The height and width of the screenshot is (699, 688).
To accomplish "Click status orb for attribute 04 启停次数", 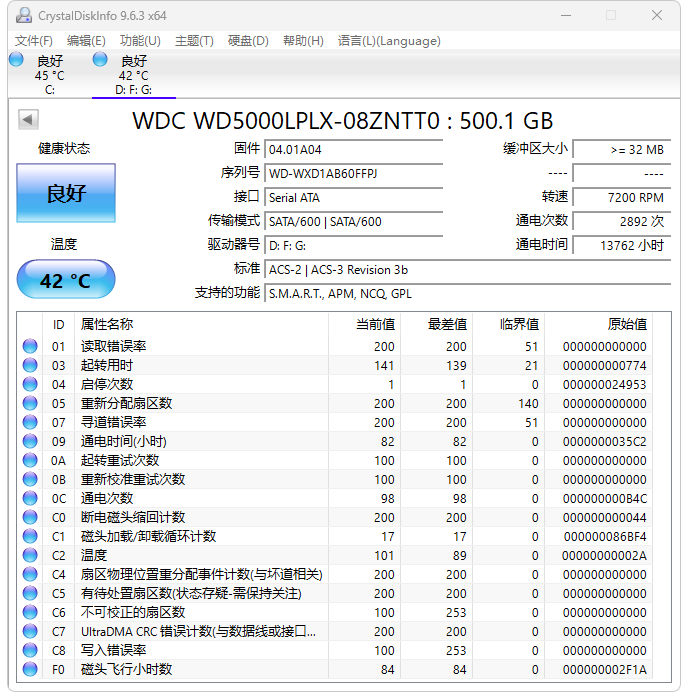I will click(x=30, y=384).
